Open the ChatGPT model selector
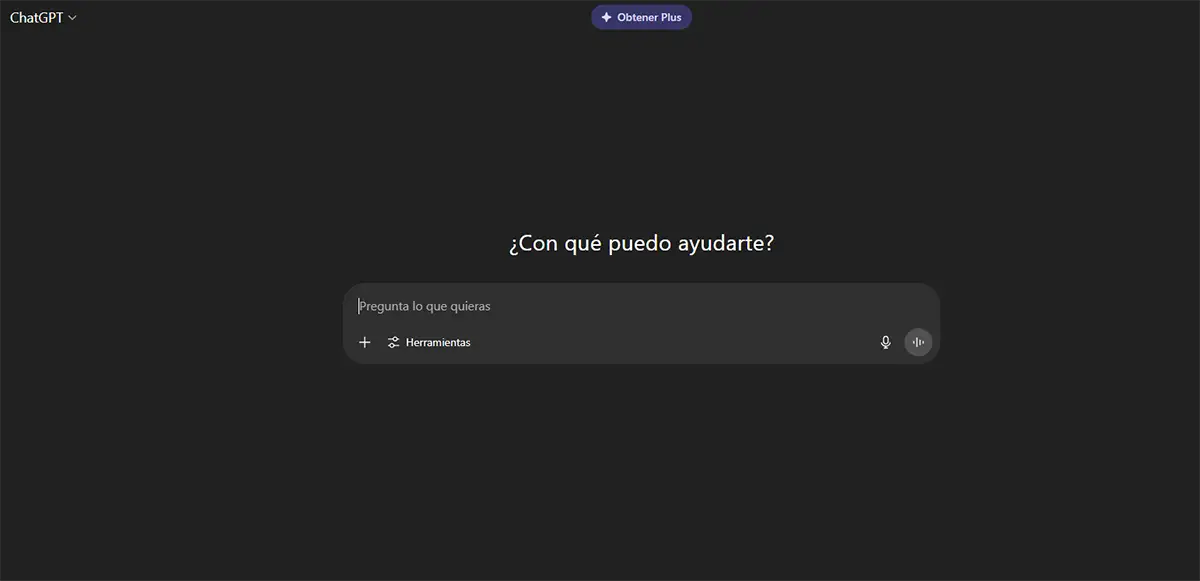Screen dimensions: 1200x581 pos(43,18)
